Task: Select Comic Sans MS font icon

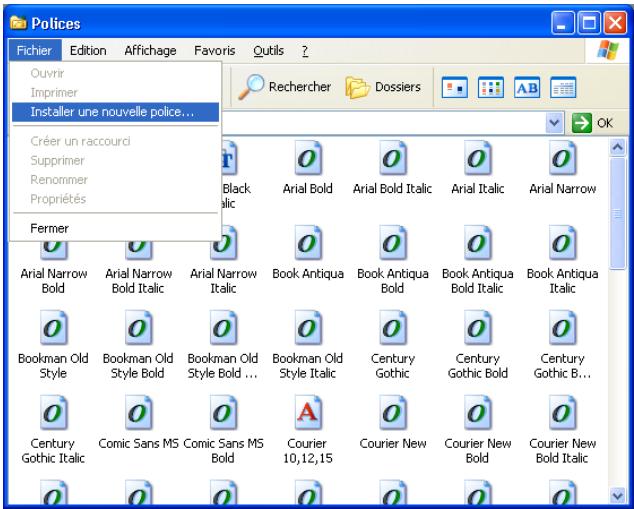Action: (138, 412)
